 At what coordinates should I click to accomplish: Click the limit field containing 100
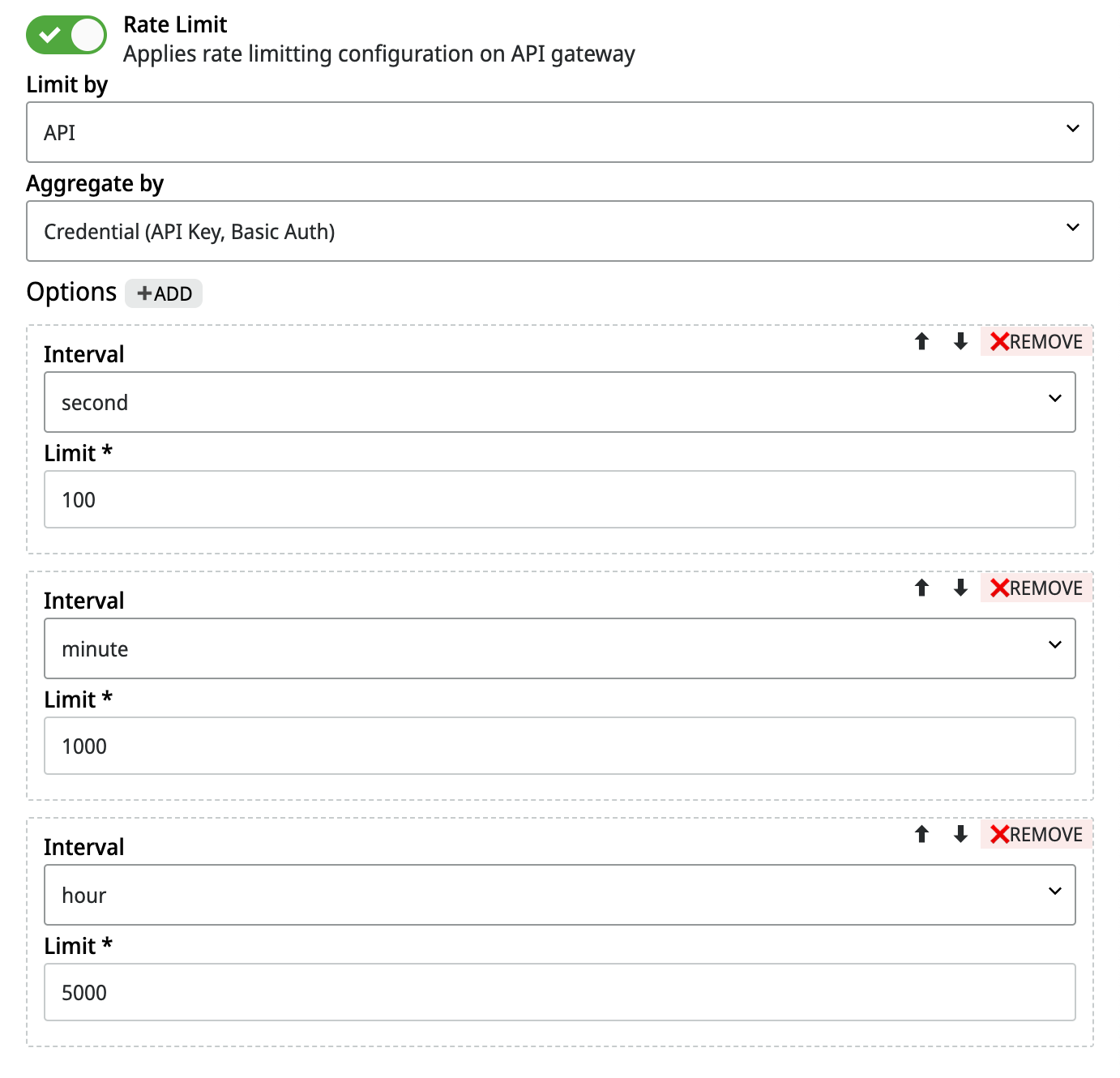pos(559,499)
